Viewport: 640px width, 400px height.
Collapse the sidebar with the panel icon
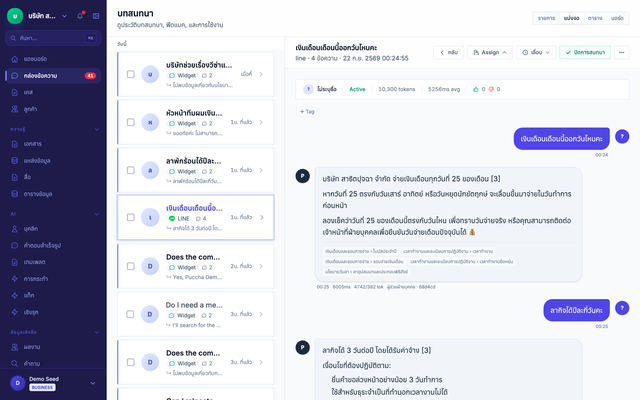coord(96,16)
